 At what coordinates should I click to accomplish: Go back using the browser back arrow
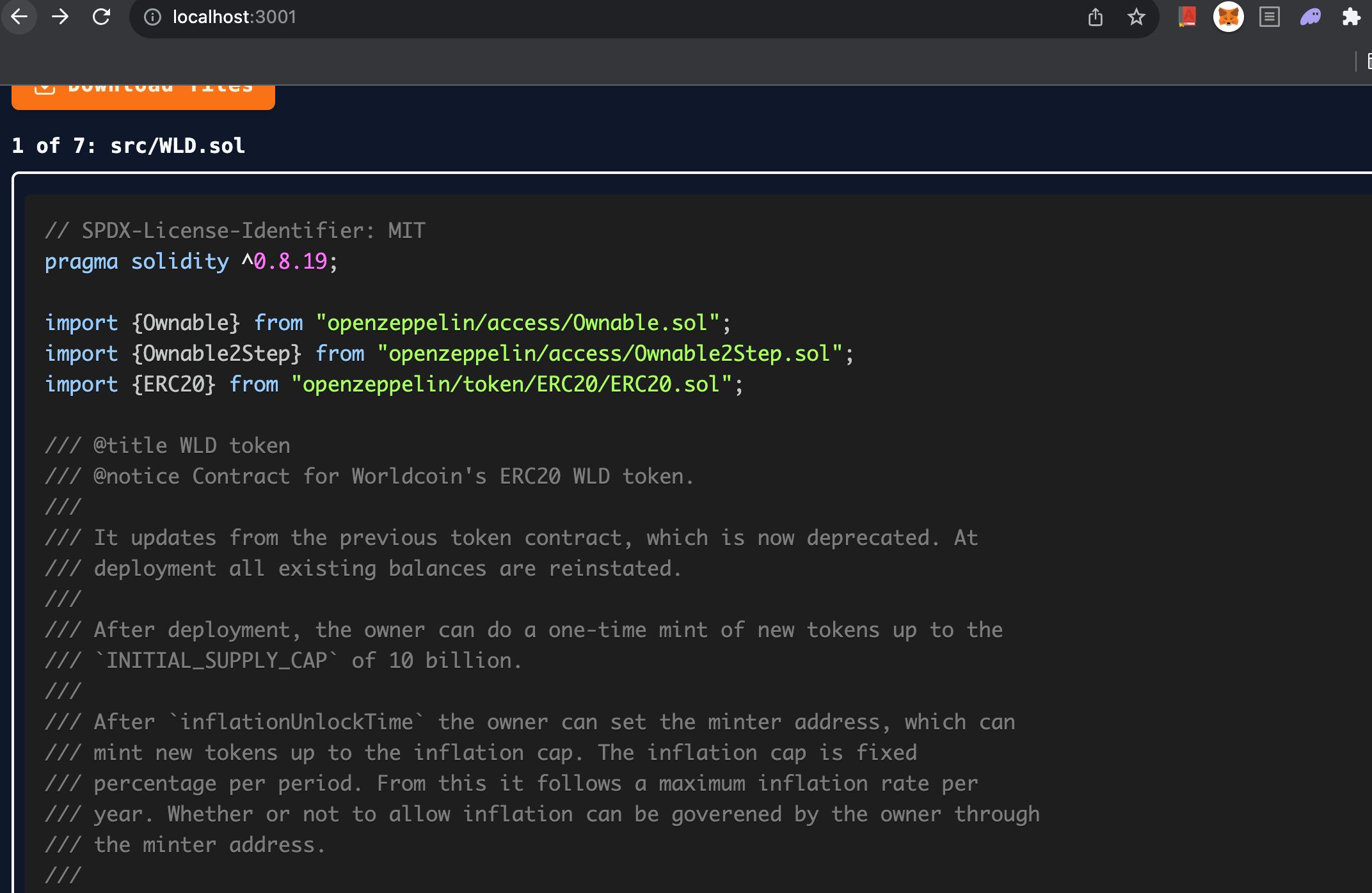19,17
